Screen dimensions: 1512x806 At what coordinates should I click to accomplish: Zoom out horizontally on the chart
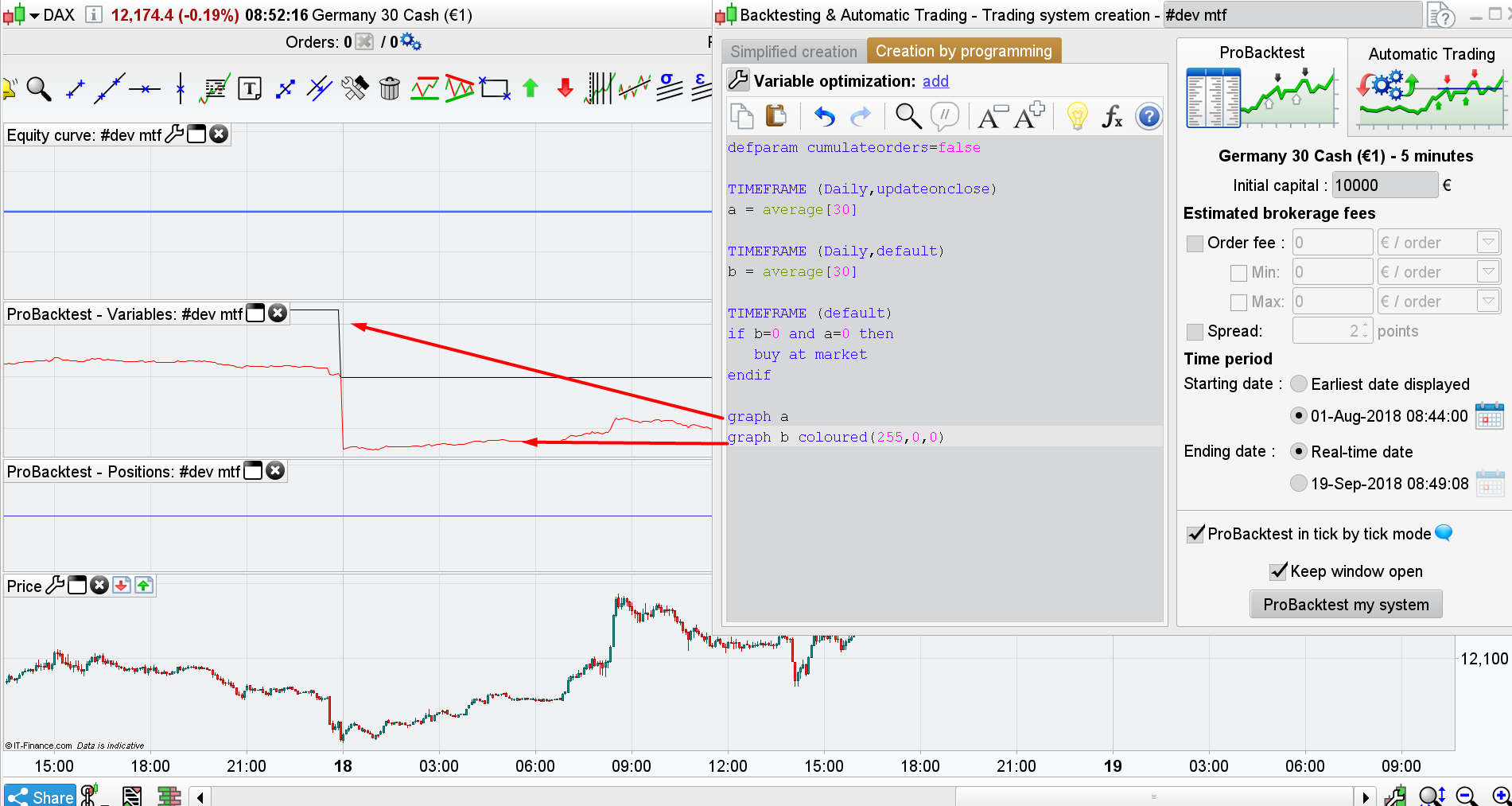1467,796
